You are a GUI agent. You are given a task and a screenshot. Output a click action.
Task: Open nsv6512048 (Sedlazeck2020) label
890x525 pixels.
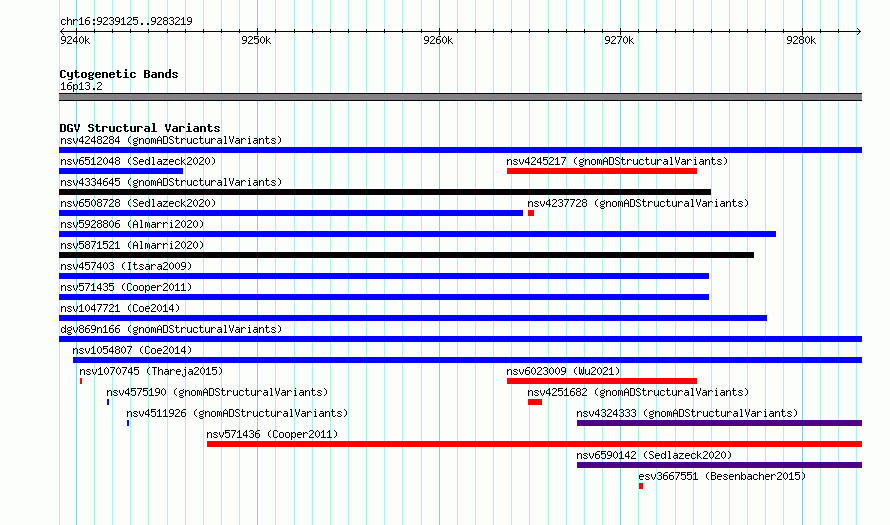pyautogui.click(x=138, y=161)
